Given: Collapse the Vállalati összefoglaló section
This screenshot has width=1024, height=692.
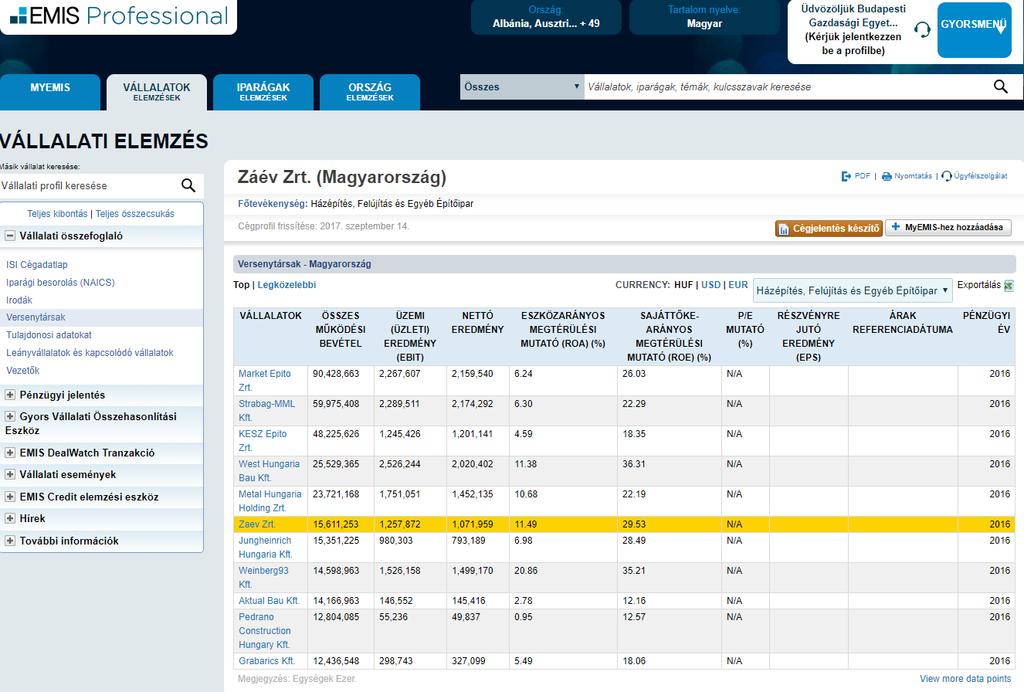Looking at the screenshot, I should [10, 236].
